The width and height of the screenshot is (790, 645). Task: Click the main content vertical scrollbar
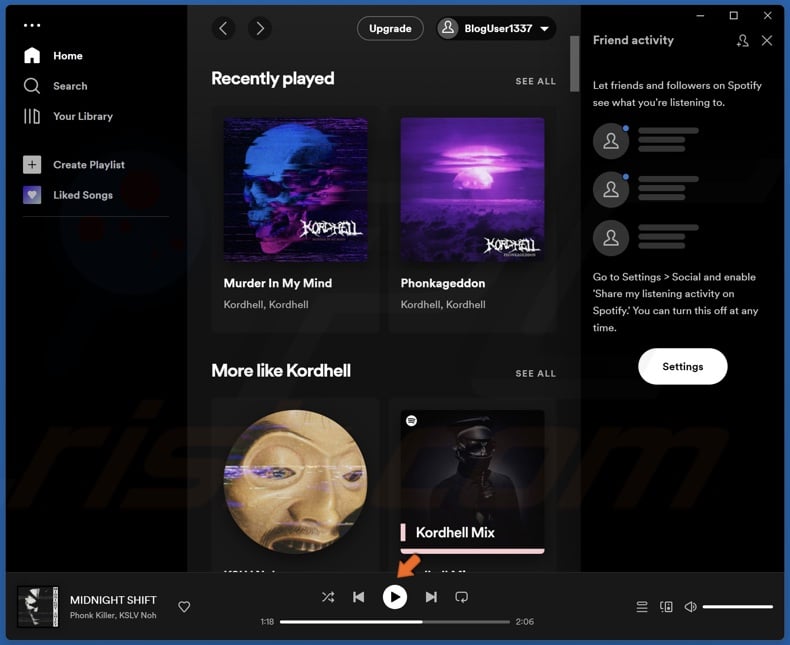pos(574,64)
